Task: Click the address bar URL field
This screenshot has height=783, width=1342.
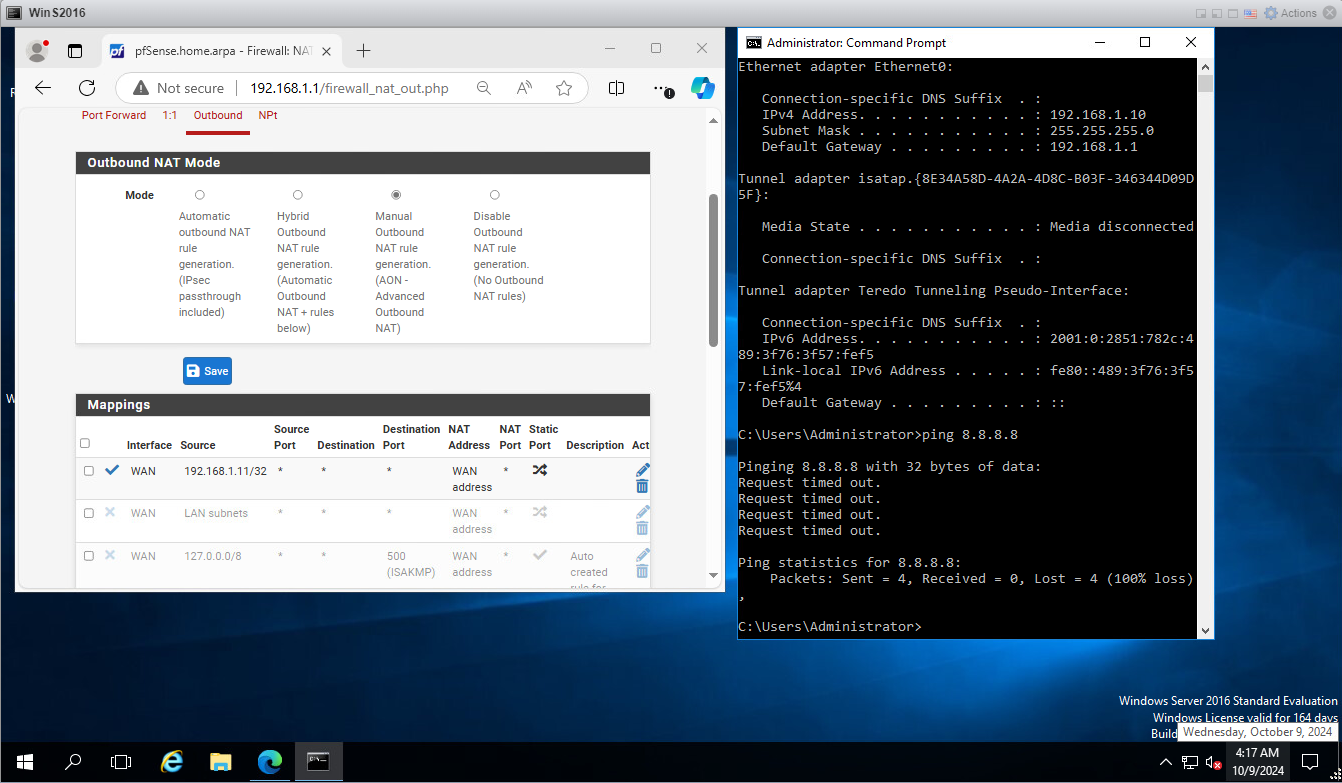Action: (x=349, y=88)
